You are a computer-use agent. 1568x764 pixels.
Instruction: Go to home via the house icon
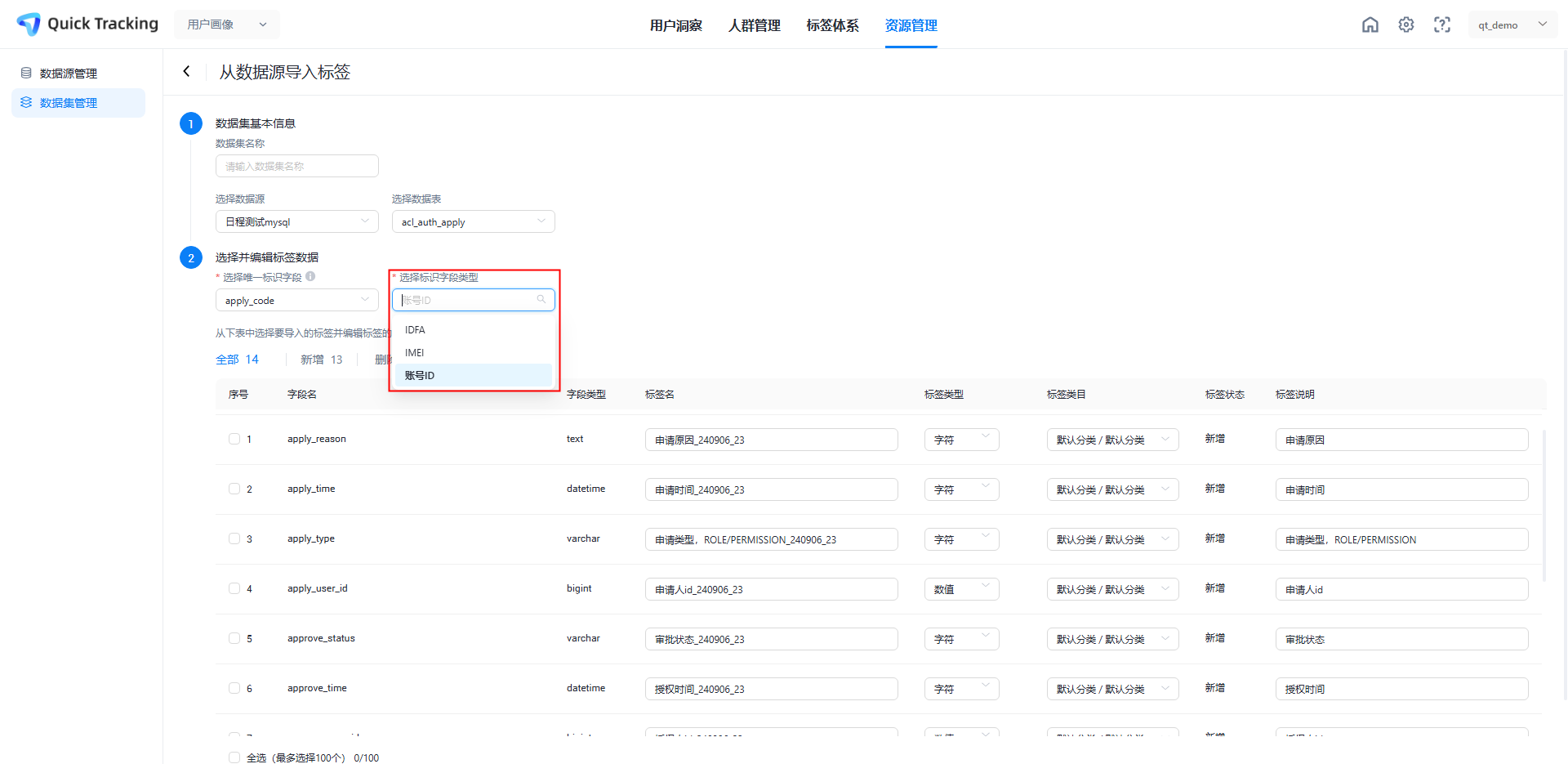pos(1370,25)
